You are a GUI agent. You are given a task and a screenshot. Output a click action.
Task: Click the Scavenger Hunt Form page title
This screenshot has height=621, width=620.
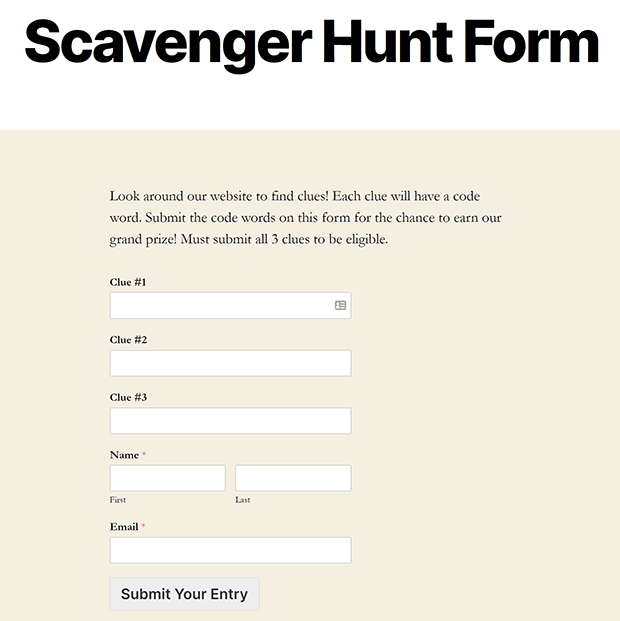pos(312,44)
